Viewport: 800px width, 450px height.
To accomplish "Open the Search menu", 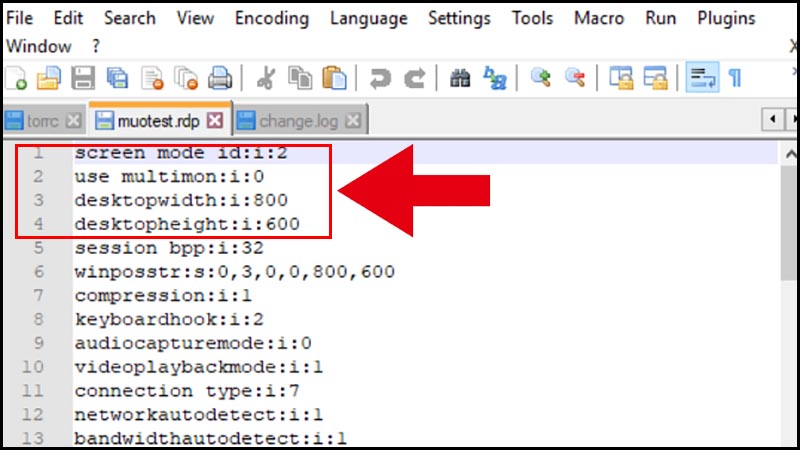I will [130, 18].
